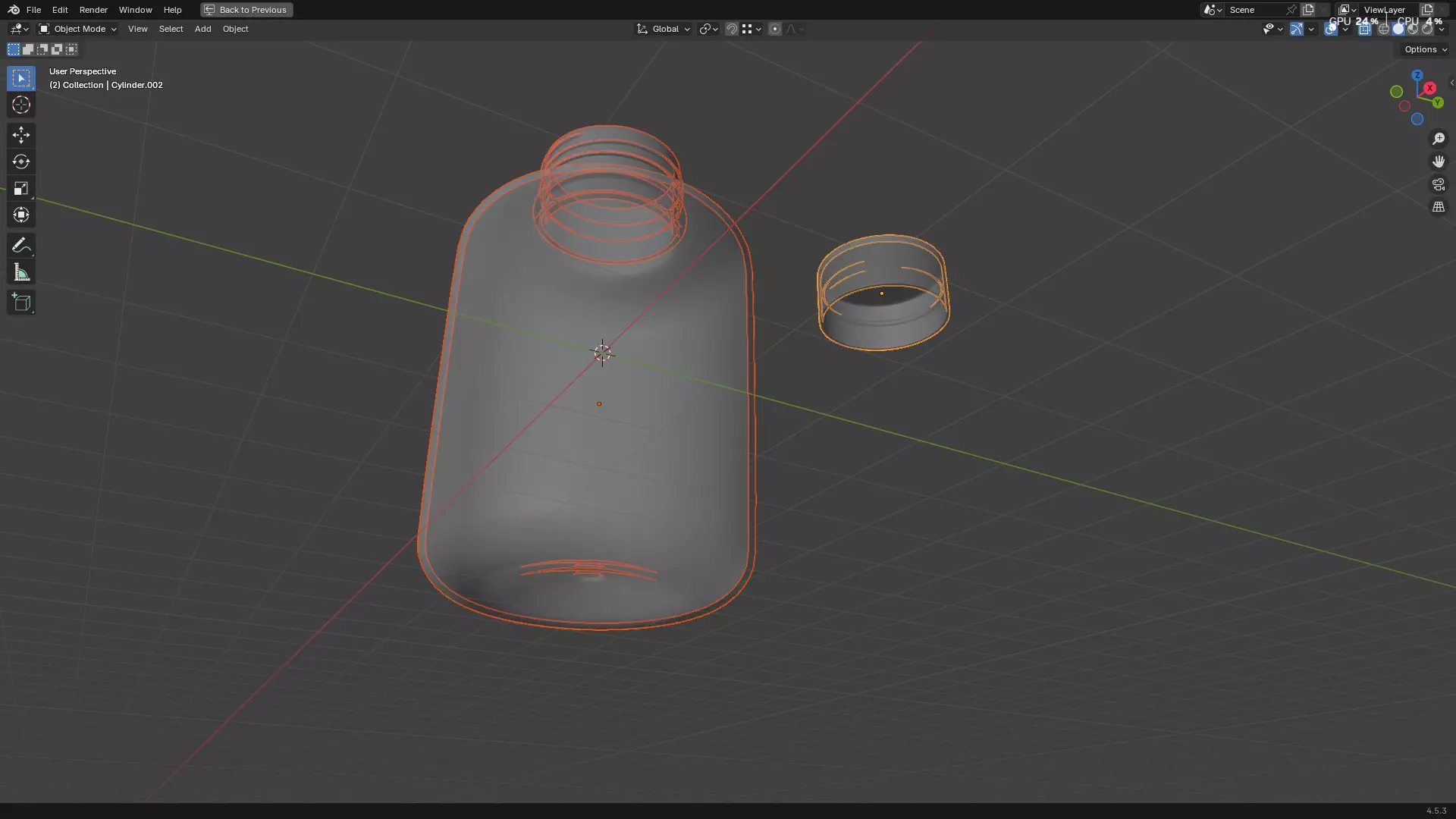The image size is (1456, 819).
Task: Open the pivot point dropdown
Action: pos(708,29)
